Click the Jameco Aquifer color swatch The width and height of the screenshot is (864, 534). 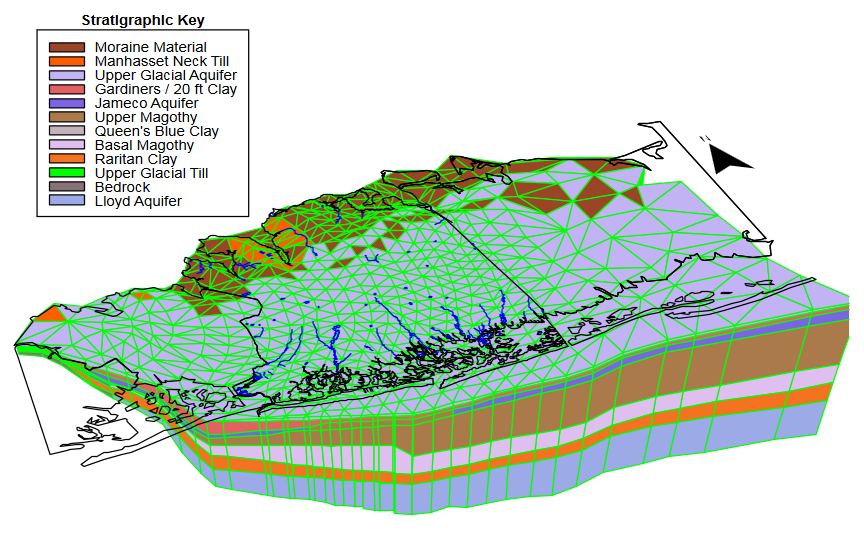[x=67, y=103]
